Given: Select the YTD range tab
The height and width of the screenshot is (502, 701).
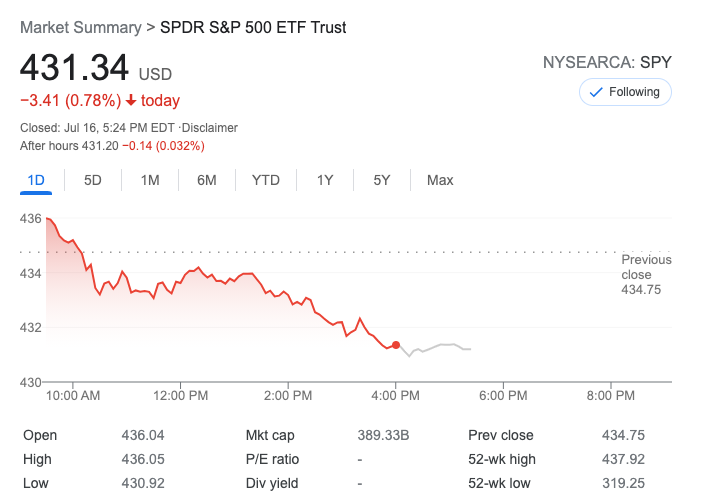Looking at the screenshot, I should [266, 180].
